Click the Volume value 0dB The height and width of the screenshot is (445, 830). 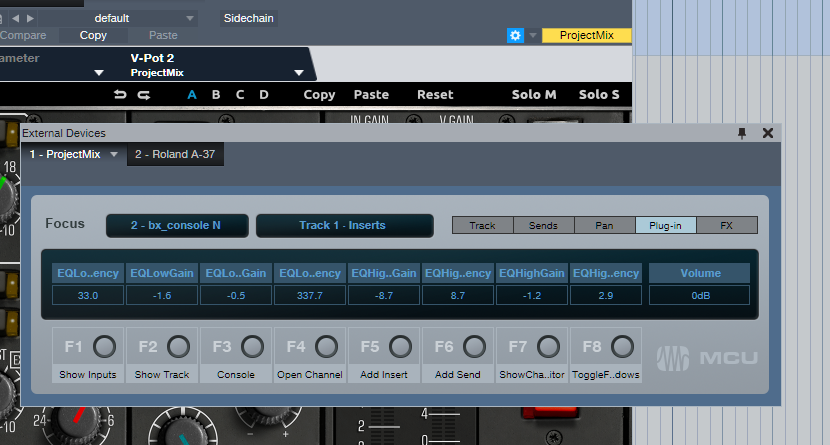click(x=700, y=295)
